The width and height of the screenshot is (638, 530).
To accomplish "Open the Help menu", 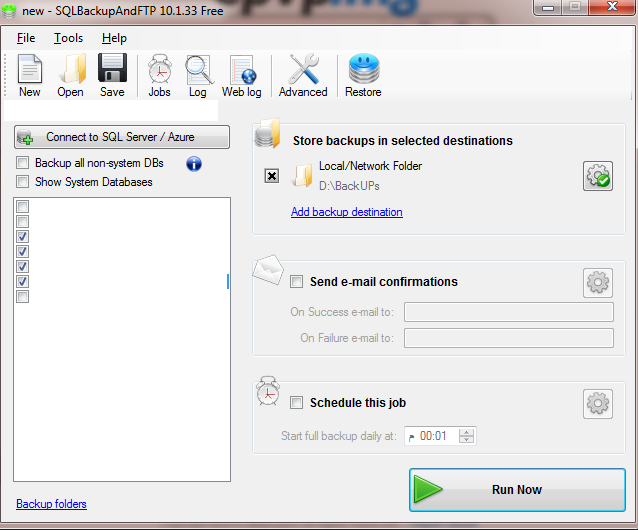I will [114, 38].
